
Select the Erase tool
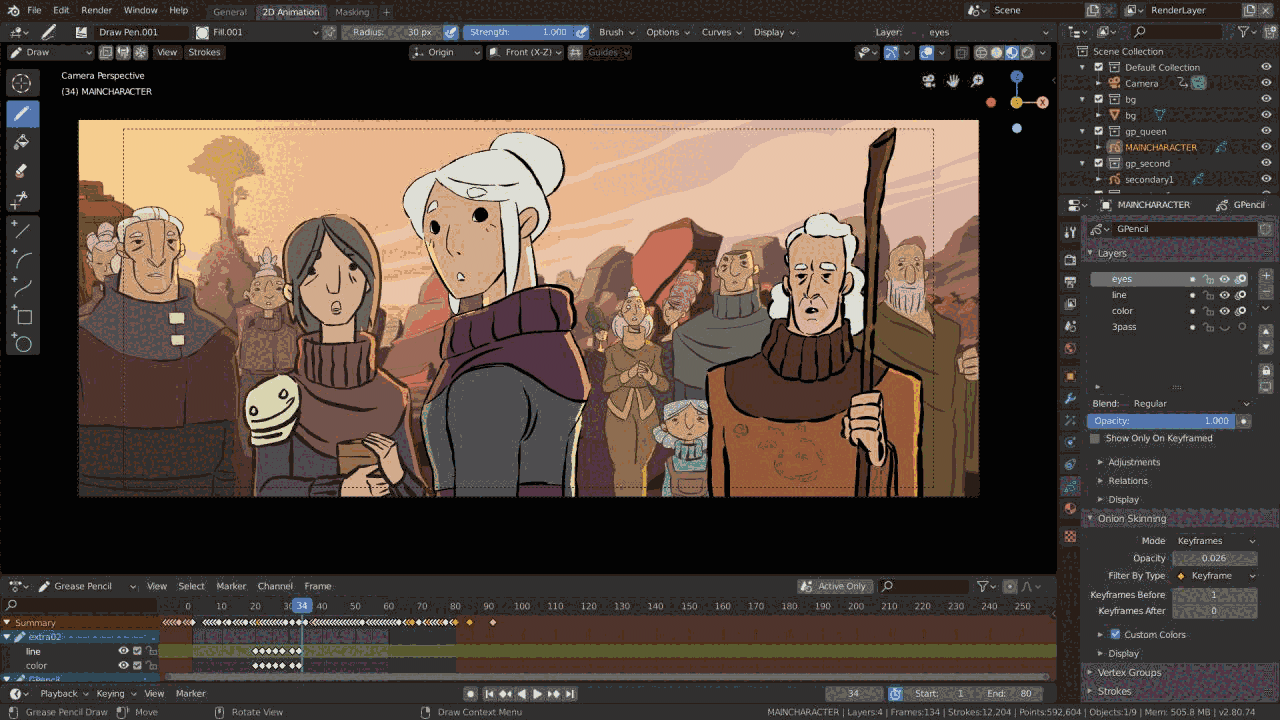pos(22,171)
